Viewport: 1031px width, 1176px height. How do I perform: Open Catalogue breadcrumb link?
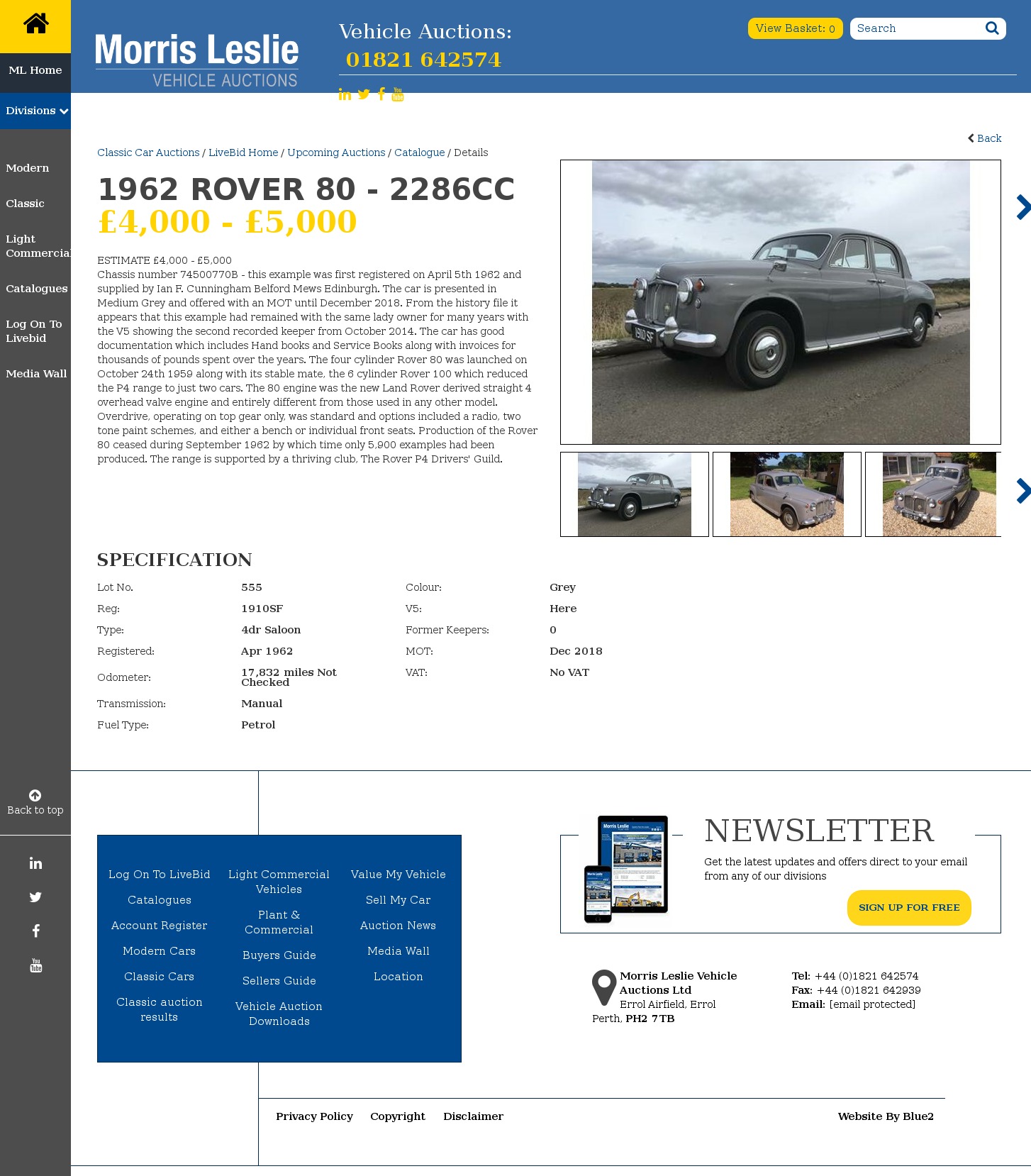click(420, 152)
